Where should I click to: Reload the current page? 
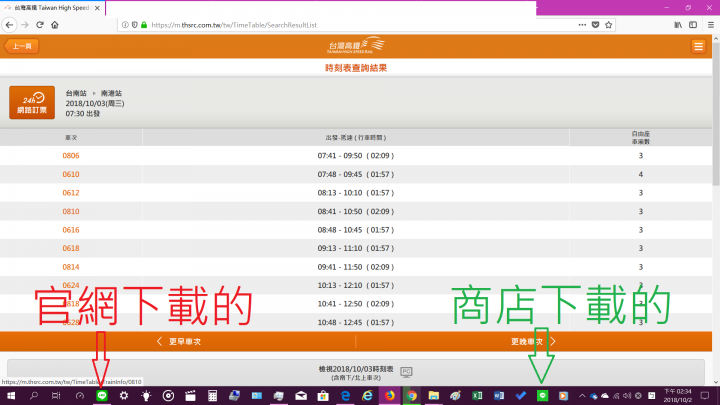coord(40,25)
